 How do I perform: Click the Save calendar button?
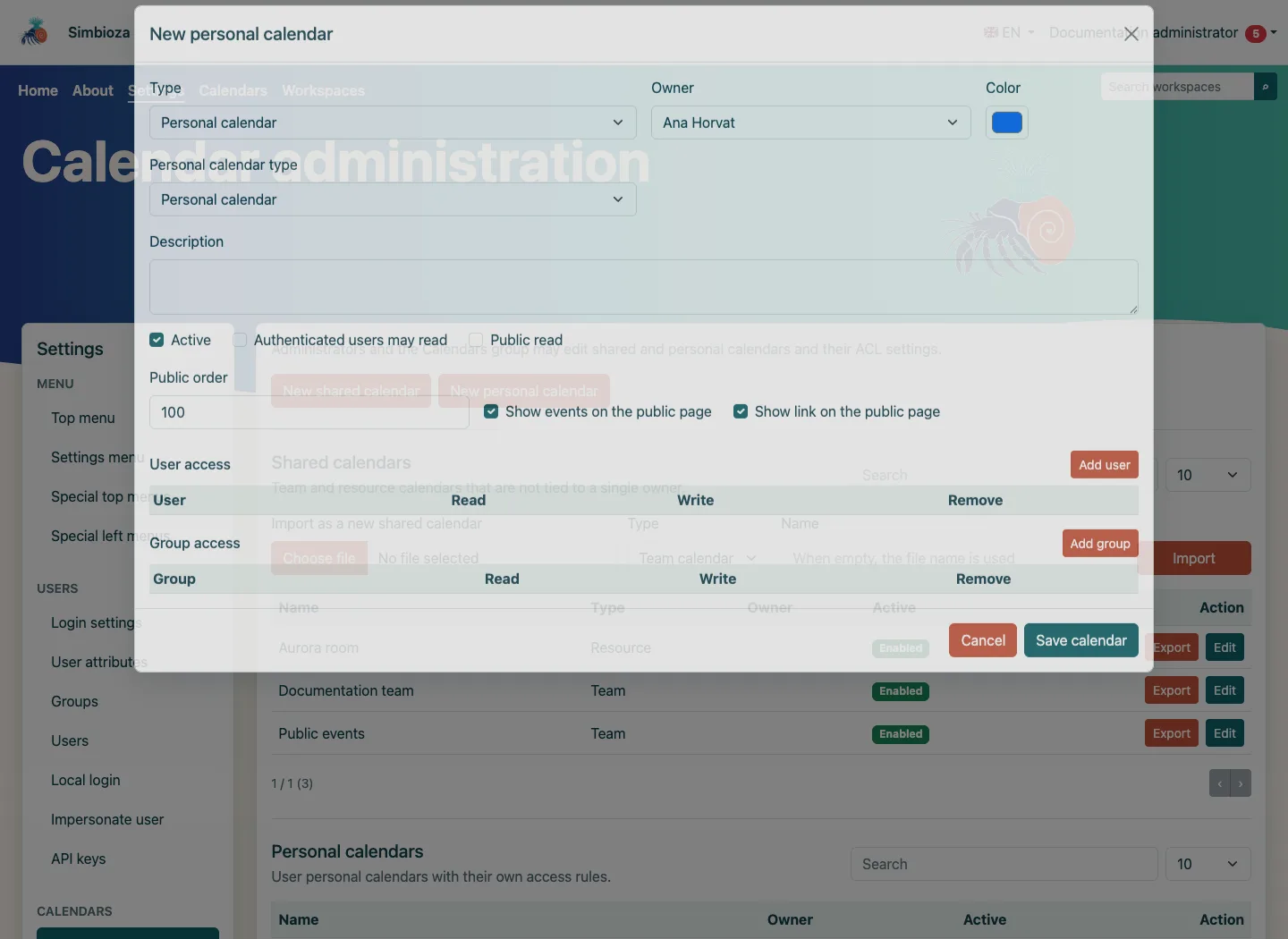1081,640
